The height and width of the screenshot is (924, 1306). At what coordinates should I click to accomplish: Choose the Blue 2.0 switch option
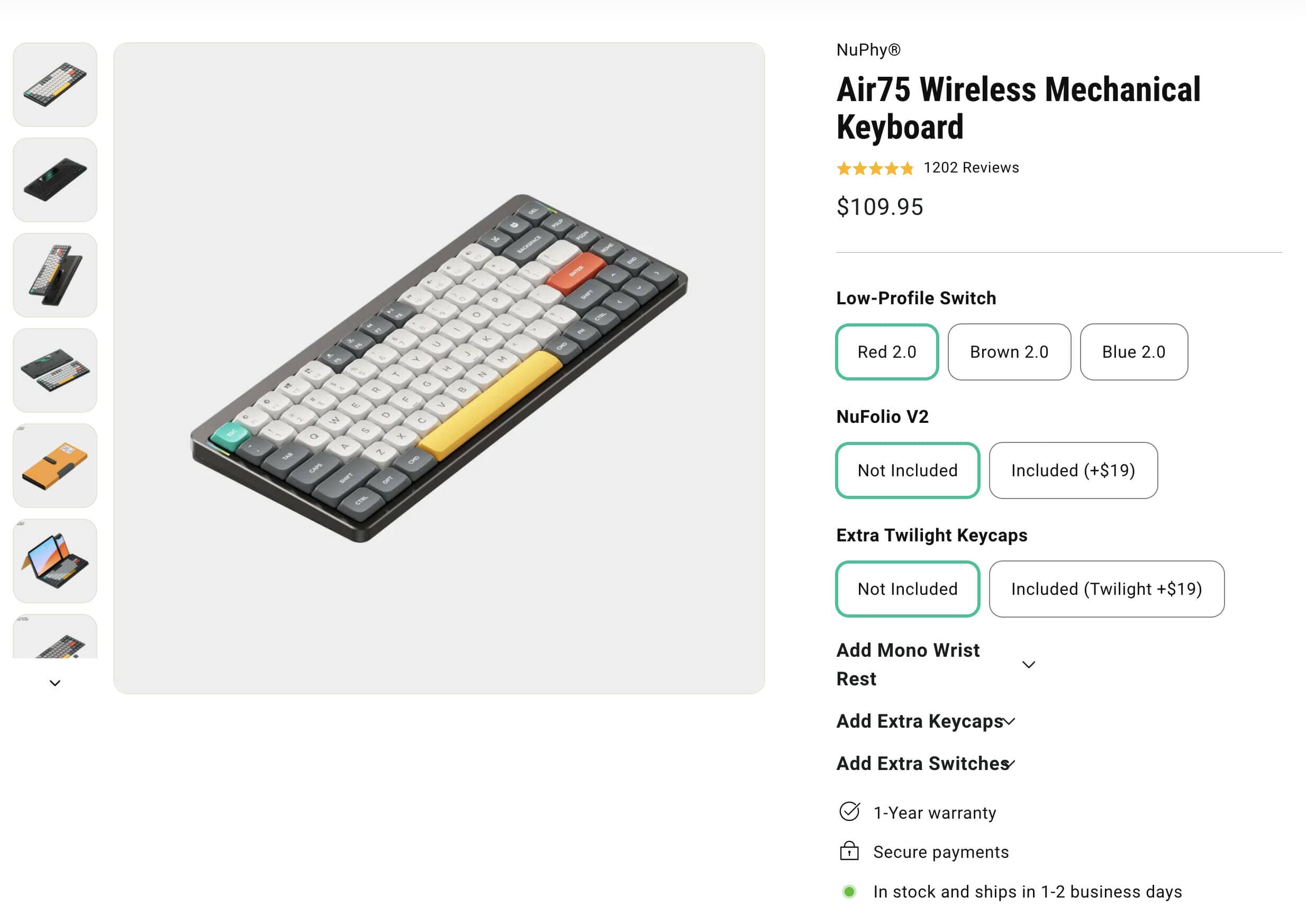pos(1133,352)
